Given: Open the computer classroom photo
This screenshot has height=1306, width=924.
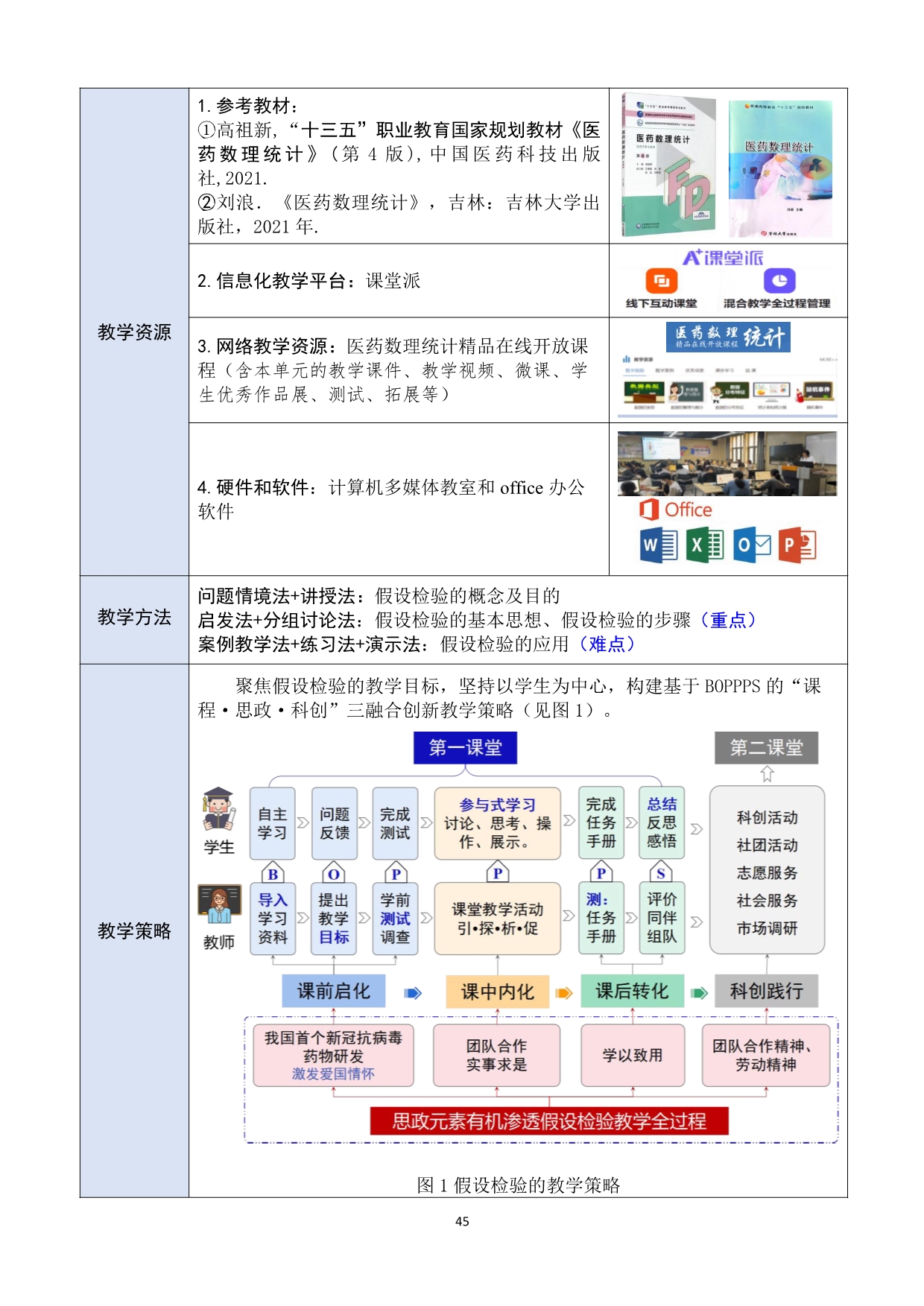Looking at the screenshot, I should [727, 463].
